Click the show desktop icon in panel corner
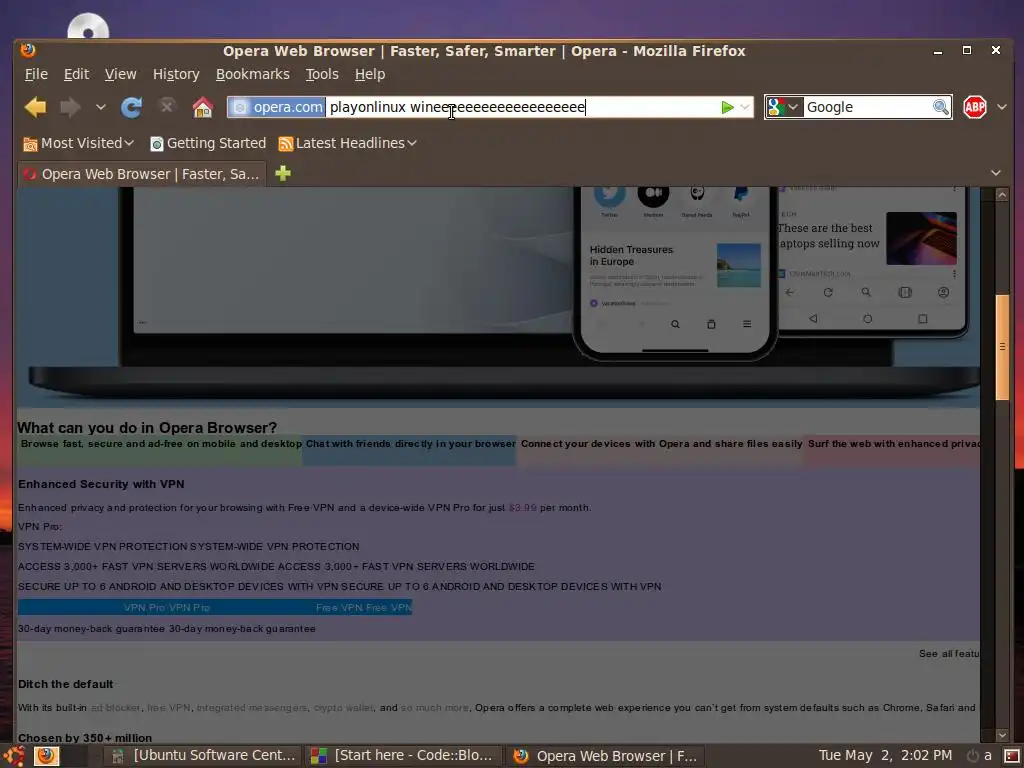The image size is (1024, 768). (x=1012, y=756)
